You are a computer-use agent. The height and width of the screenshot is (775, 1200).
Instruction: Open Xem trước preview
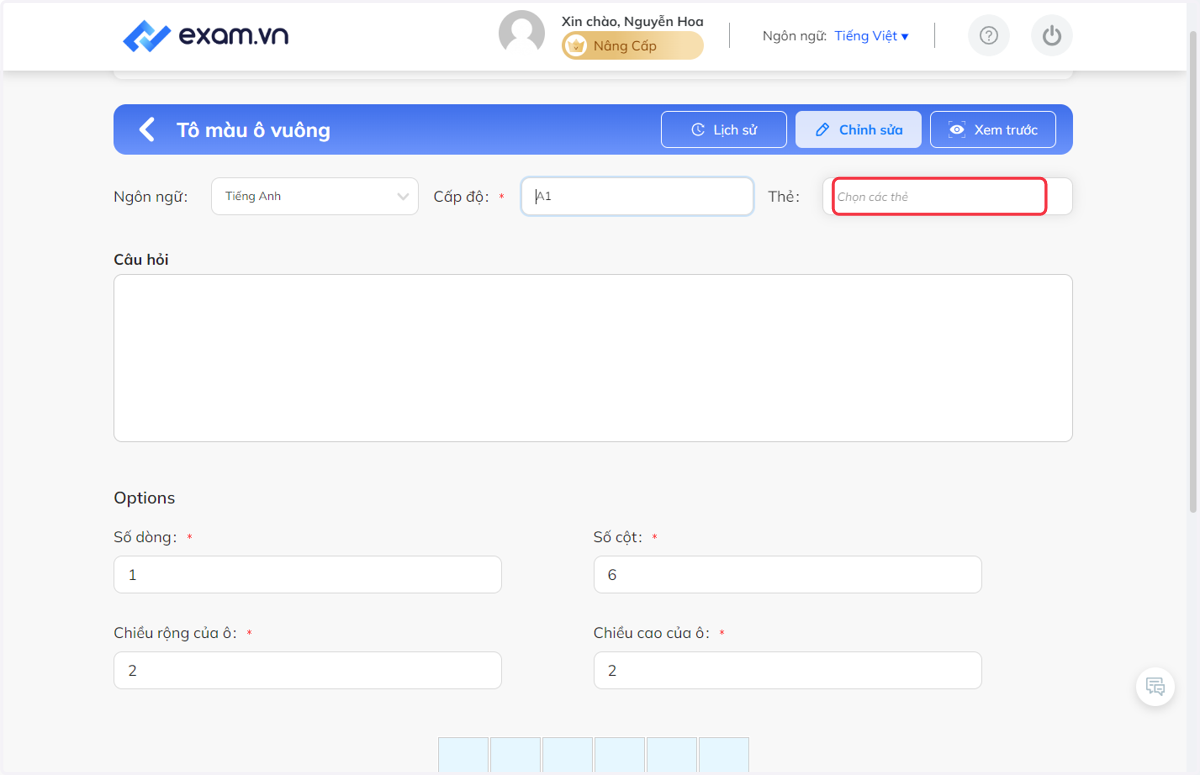click(x=993, y=130)
